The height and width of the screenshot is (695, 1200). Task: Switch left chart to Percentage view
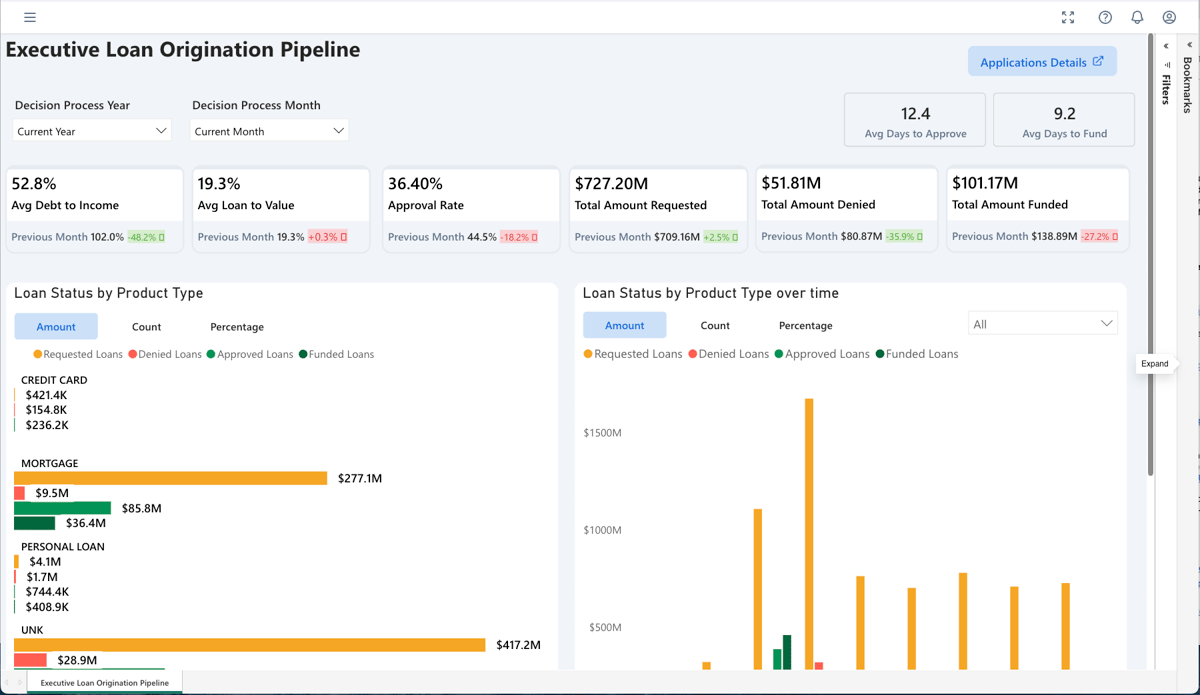tap(237, 327)
